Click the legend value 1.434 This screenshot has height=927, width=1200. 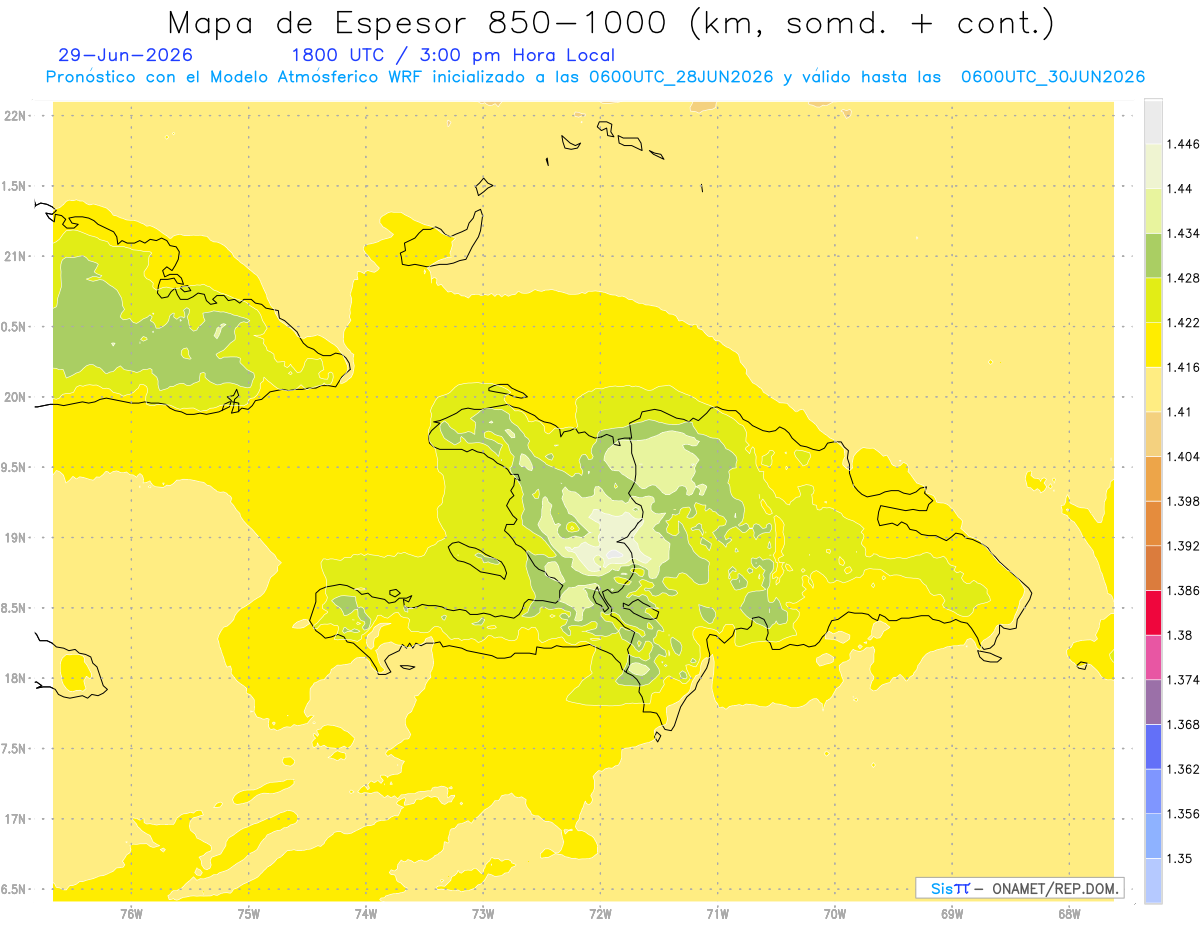point(1183,233)
